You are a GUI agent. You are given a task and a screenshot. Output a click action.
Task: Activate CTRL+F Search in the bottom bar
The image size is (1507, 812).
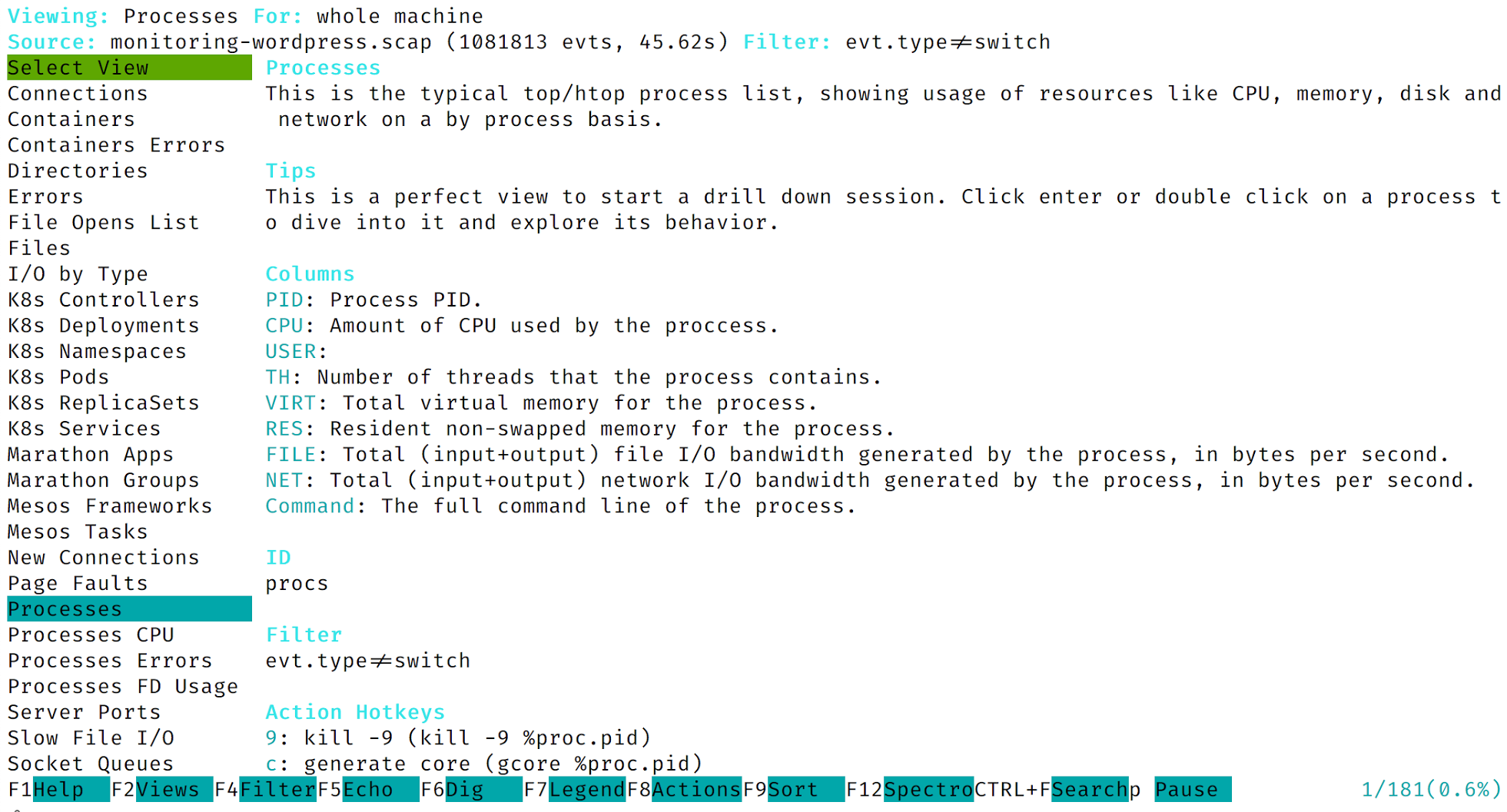coord(1088,790)
